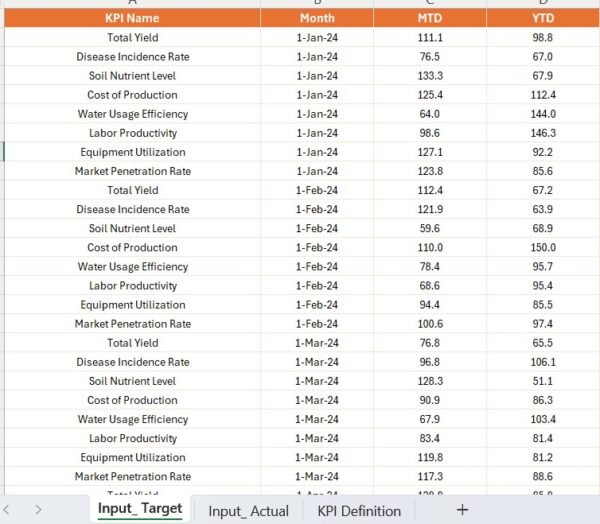This screenshot has height=524, width=600.
Task: Click MTD value 133.3
Action: (x=430, y=76)
